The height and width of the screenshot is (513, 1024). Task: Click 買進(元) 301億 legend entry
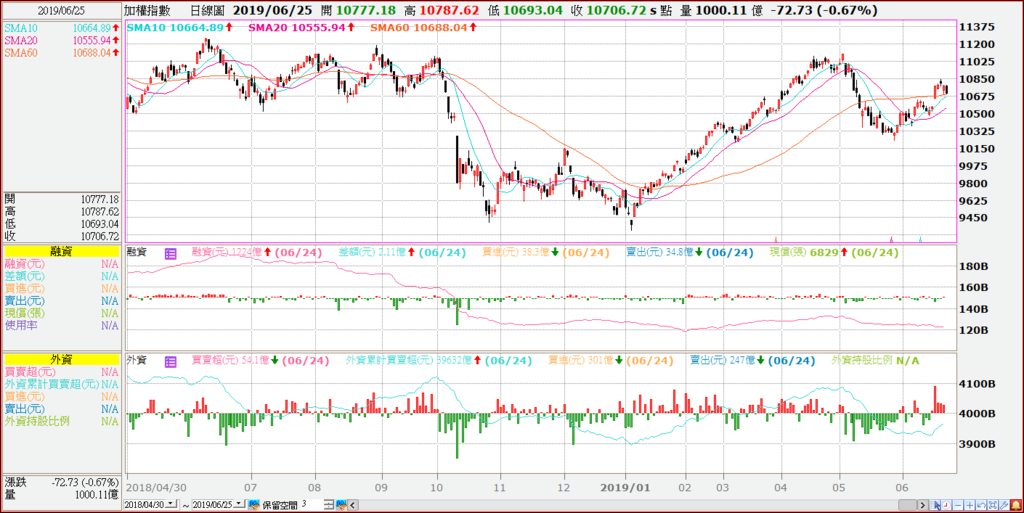pos(611,360)
